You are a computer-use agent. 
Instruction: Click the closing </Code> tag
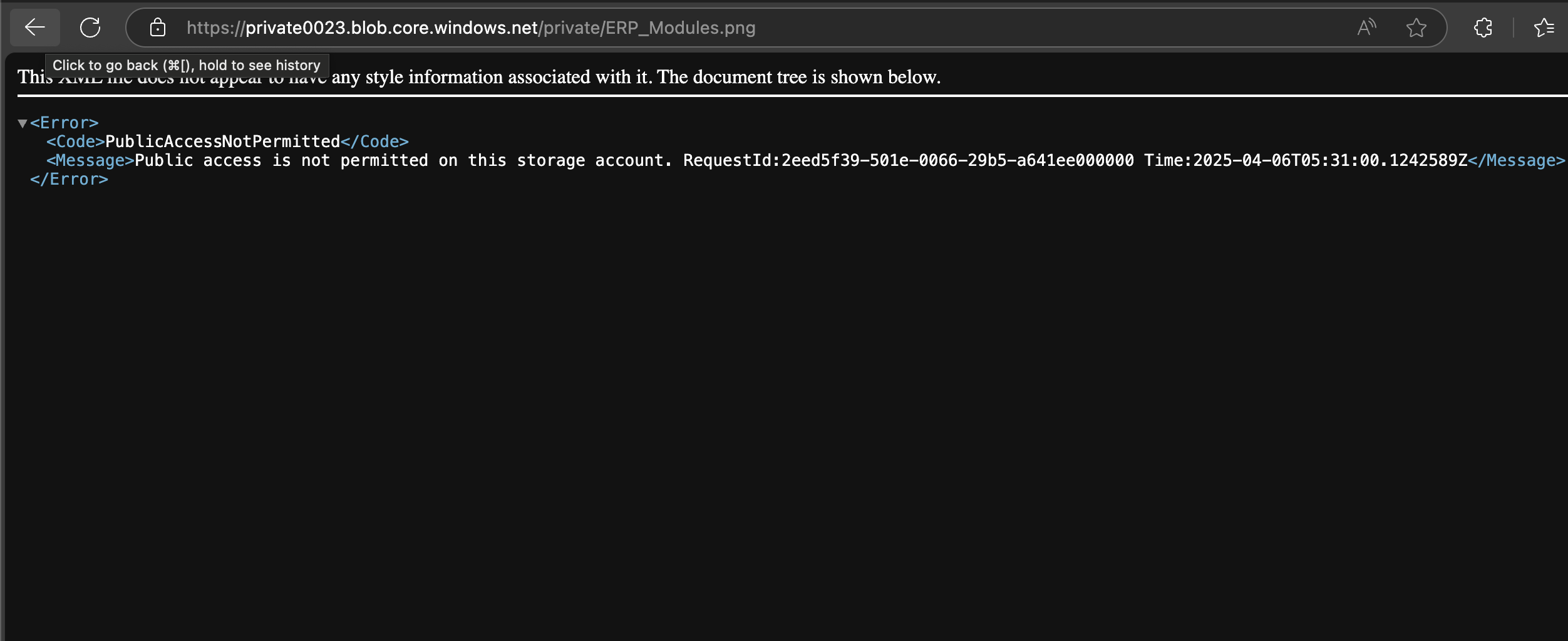click(374, 141)
